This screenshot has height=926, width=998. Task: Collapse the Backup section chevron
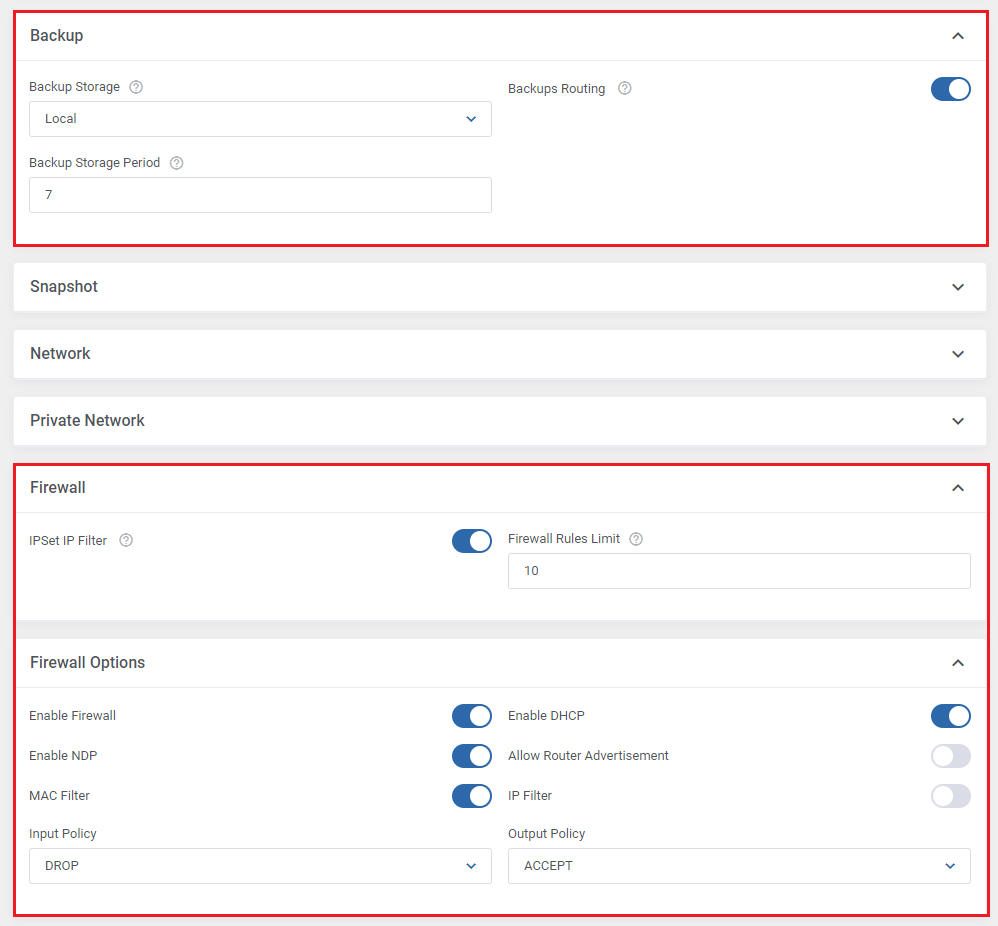tap(958, 36)
